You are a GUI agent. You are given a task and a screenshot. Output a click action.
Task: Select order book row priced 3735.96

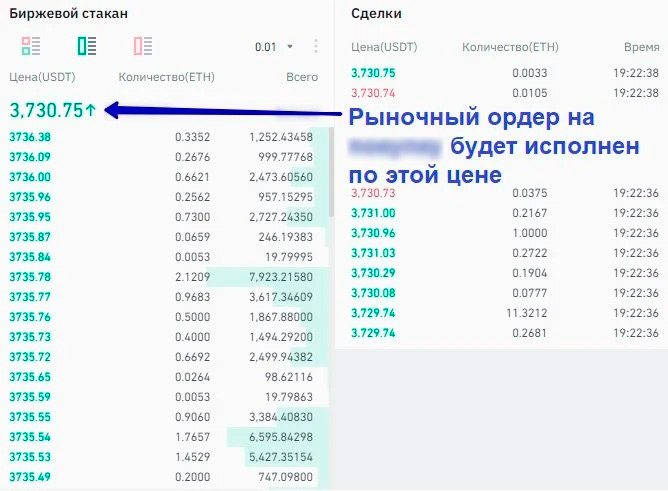[x=164, y=197]
